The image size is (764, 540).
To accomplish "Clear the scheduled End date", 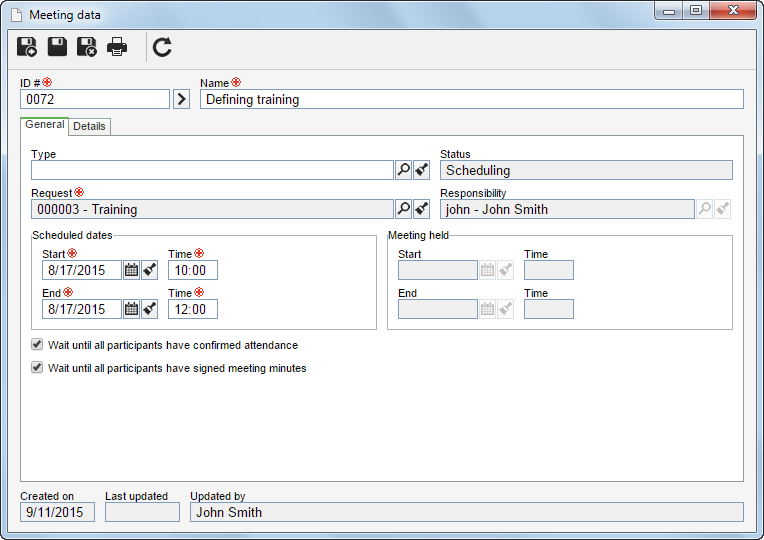I will pyautogui.click(x=150, y=309).
